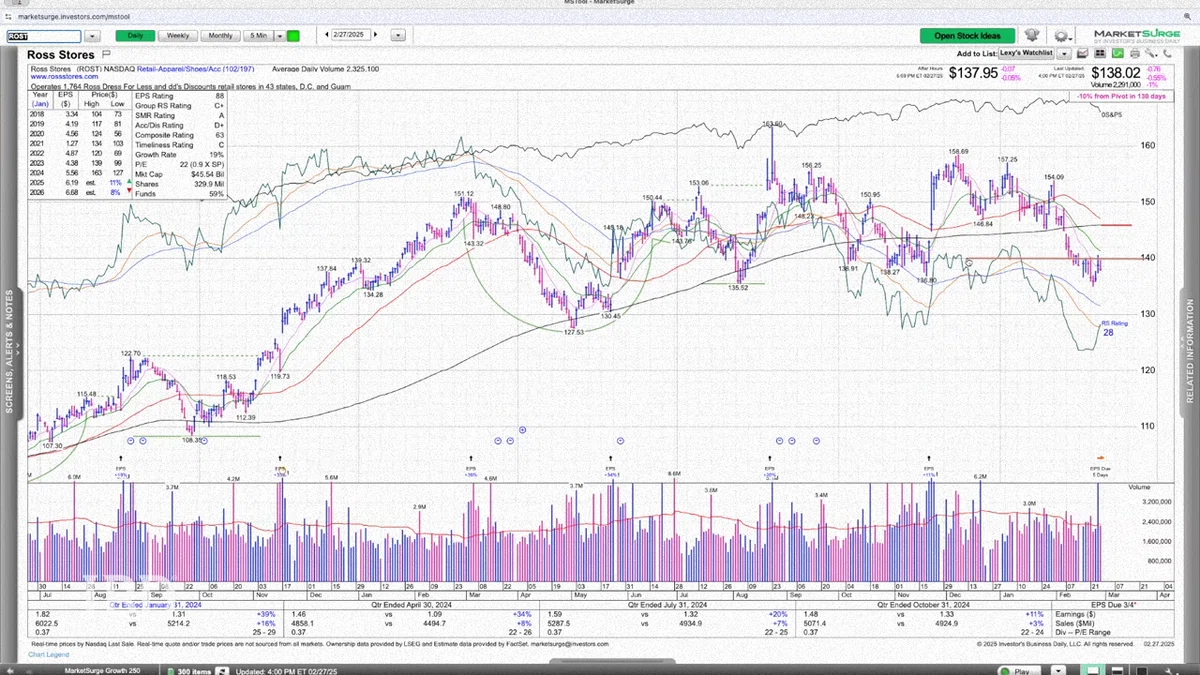
Task: Click the green chart mode icon
Action: pyautogui.click(x=1117, y=53)
